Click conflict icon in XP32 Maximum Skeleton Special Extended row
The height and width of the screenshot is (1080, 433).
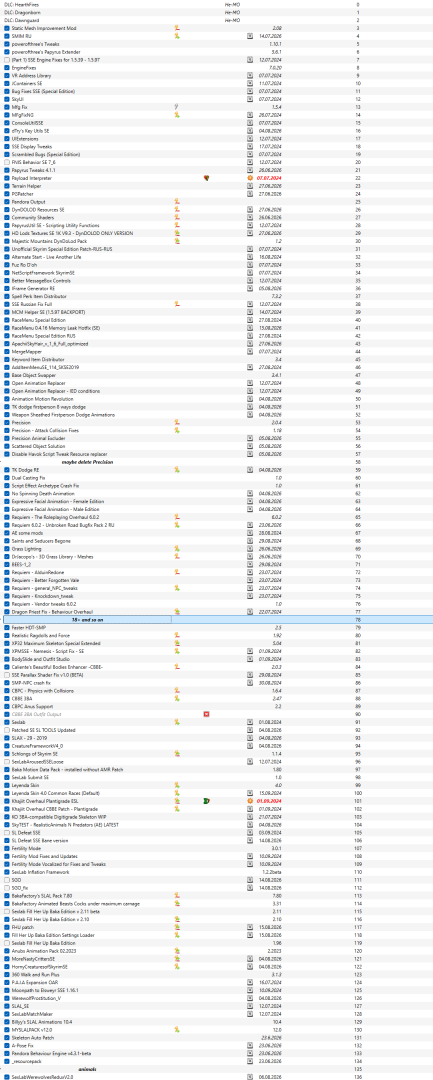tap(176, 643)
